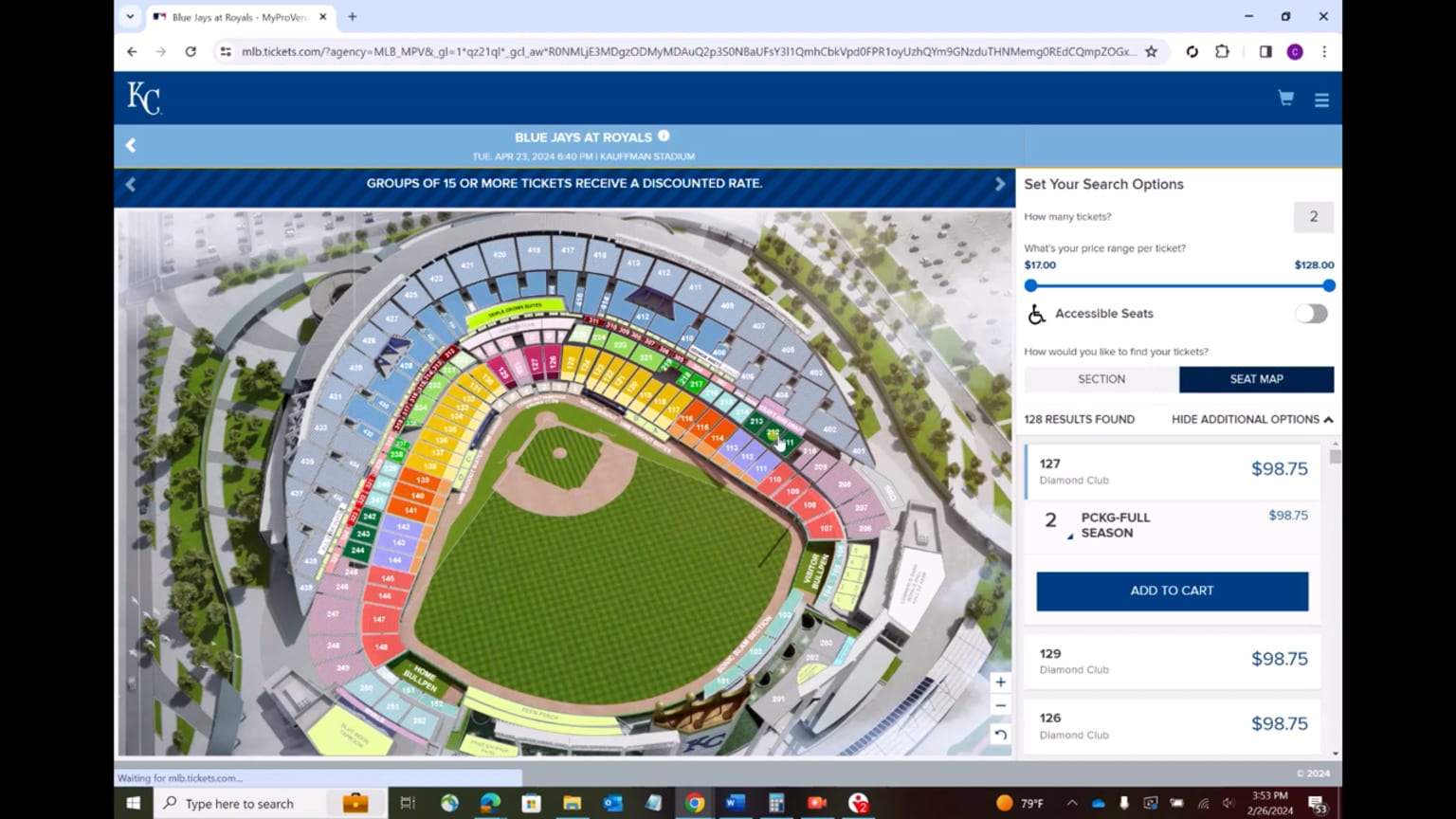The height and width of the screenshot is (819, 1456).
Task: Enable the Accessible Seats toggle
Action: (1311, 314)
